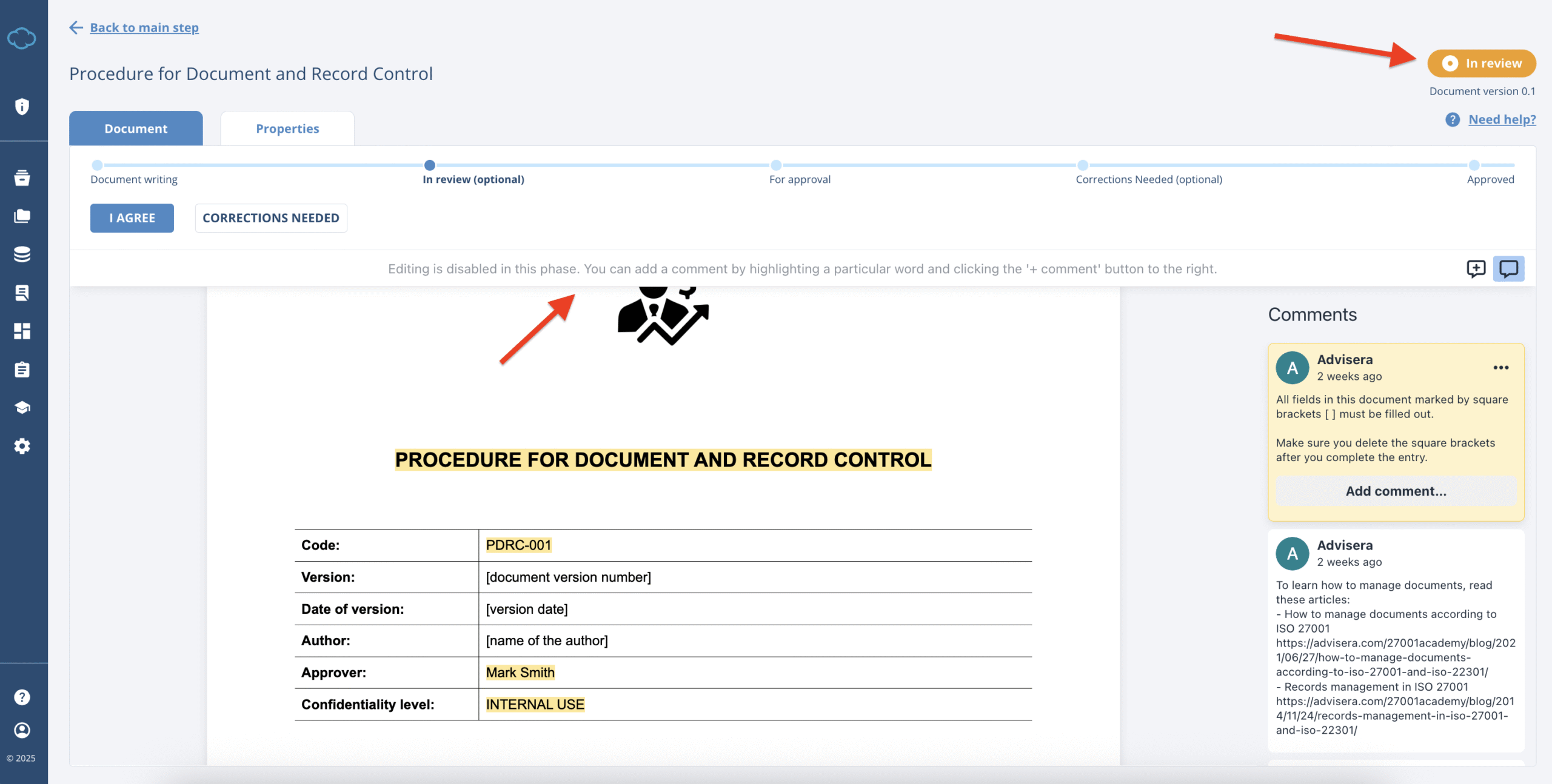Open the training graduation cap icon
This screenshot has width=1552, height=784.
pos(22,407)
